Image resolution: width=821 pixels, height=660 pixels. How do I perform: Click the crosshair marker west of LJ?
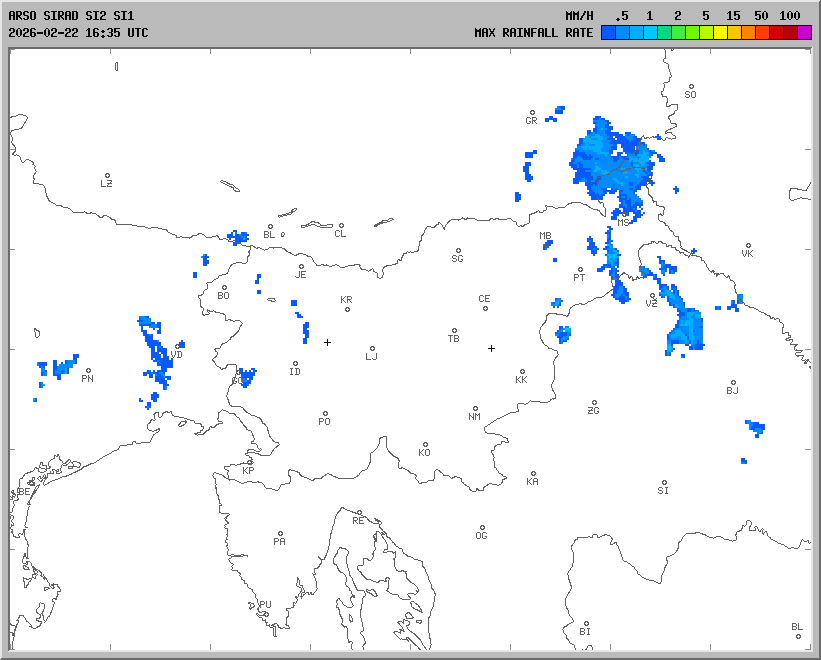(327, 342)
